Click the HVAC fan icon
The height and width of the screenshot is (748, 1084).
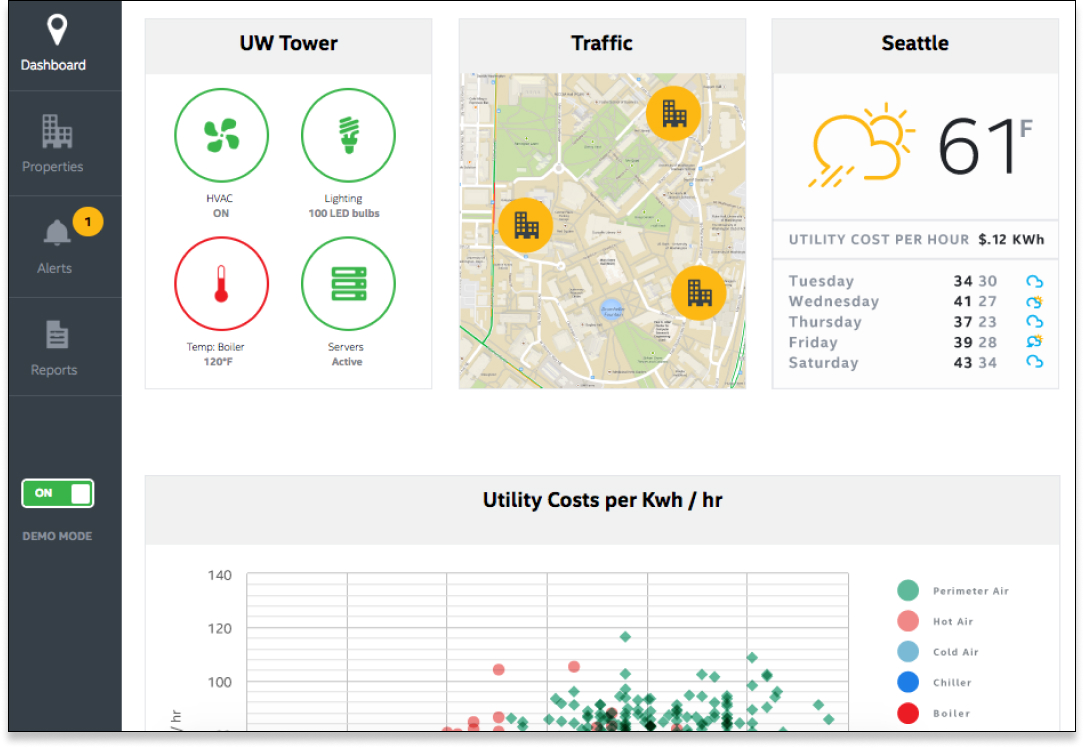point(221,136)
